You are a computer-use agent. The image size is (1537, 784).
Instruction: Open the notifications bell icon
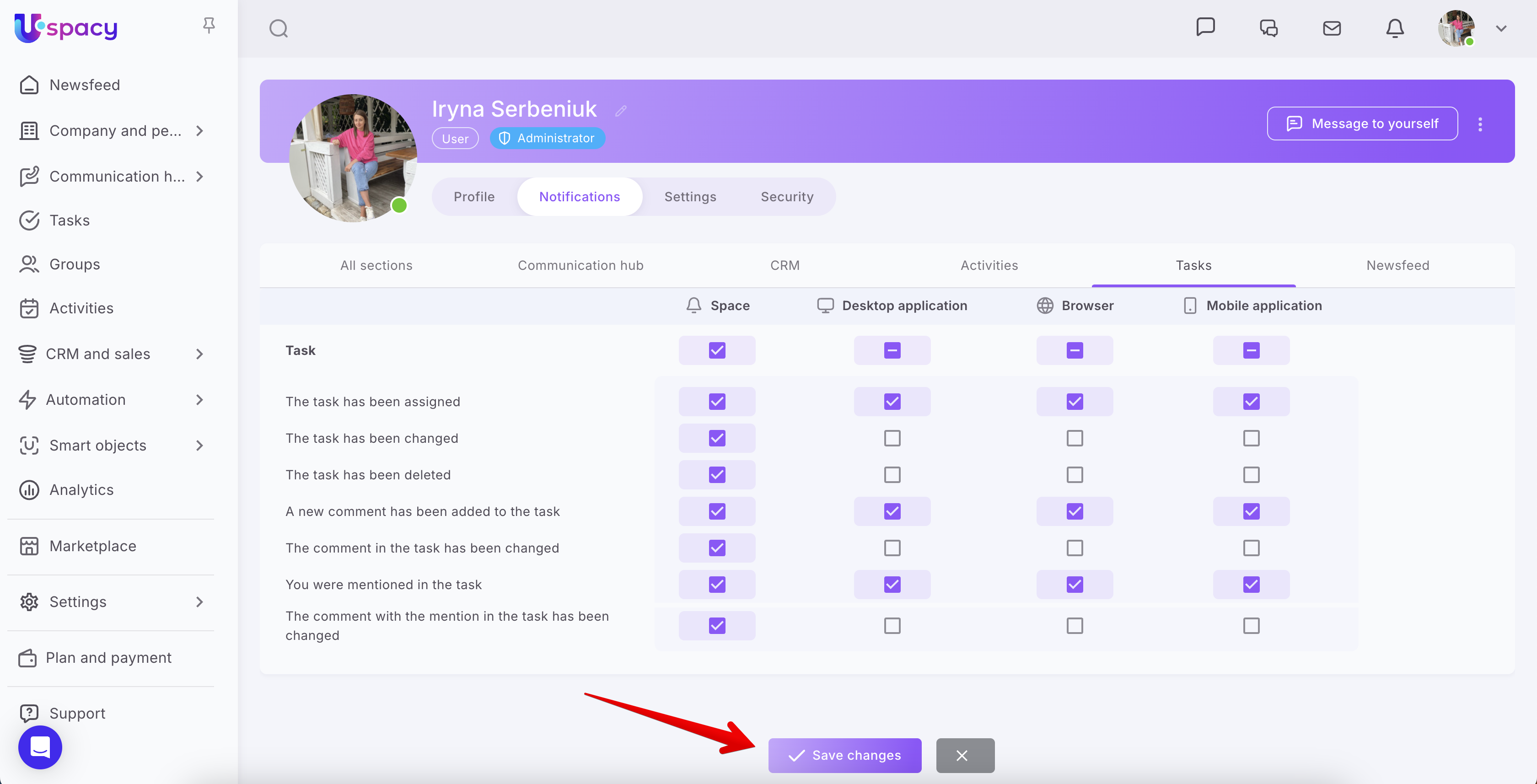point(1394,28)
